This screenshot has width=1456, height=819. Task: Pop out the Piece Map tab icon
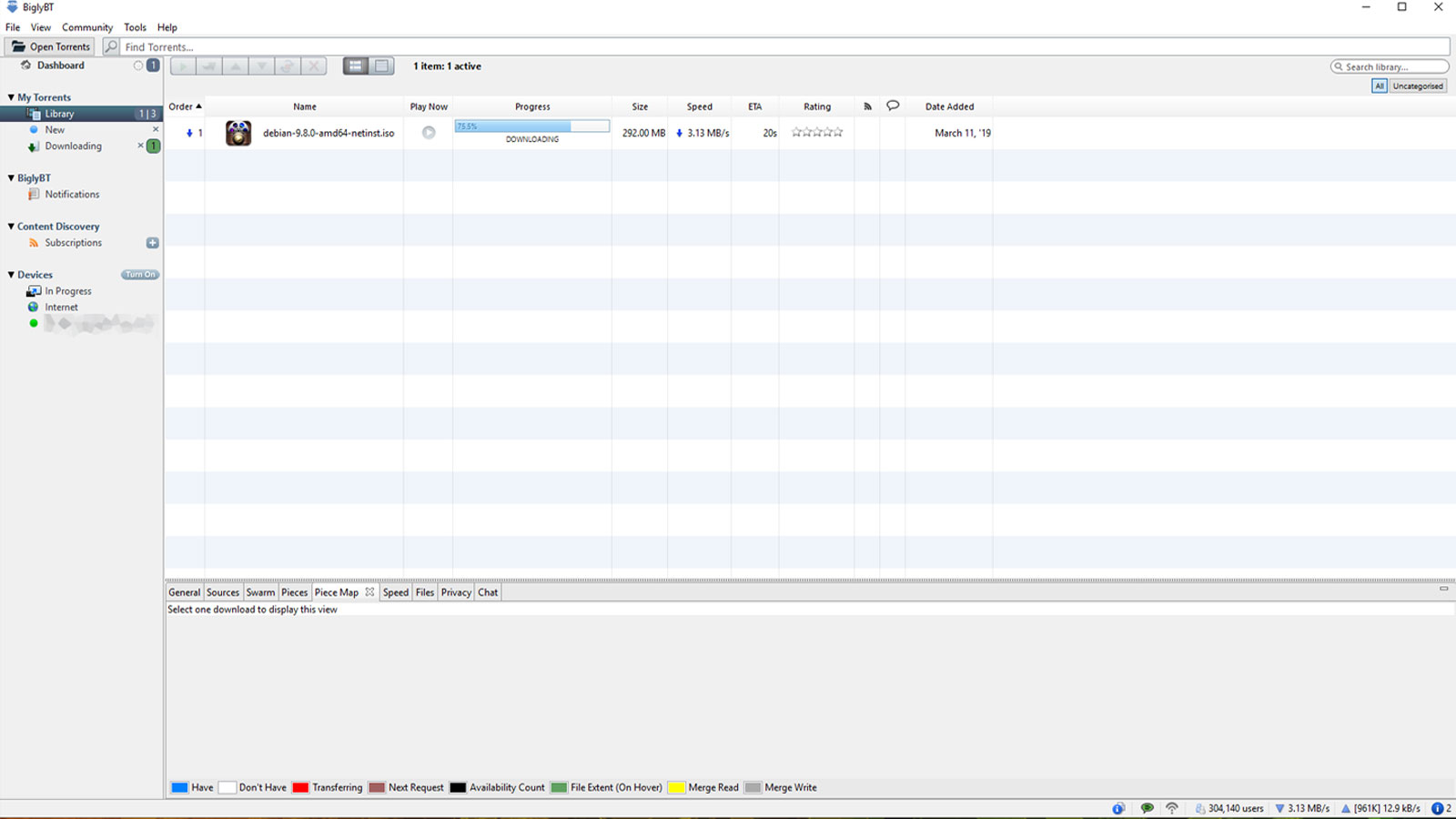[369, 591]
